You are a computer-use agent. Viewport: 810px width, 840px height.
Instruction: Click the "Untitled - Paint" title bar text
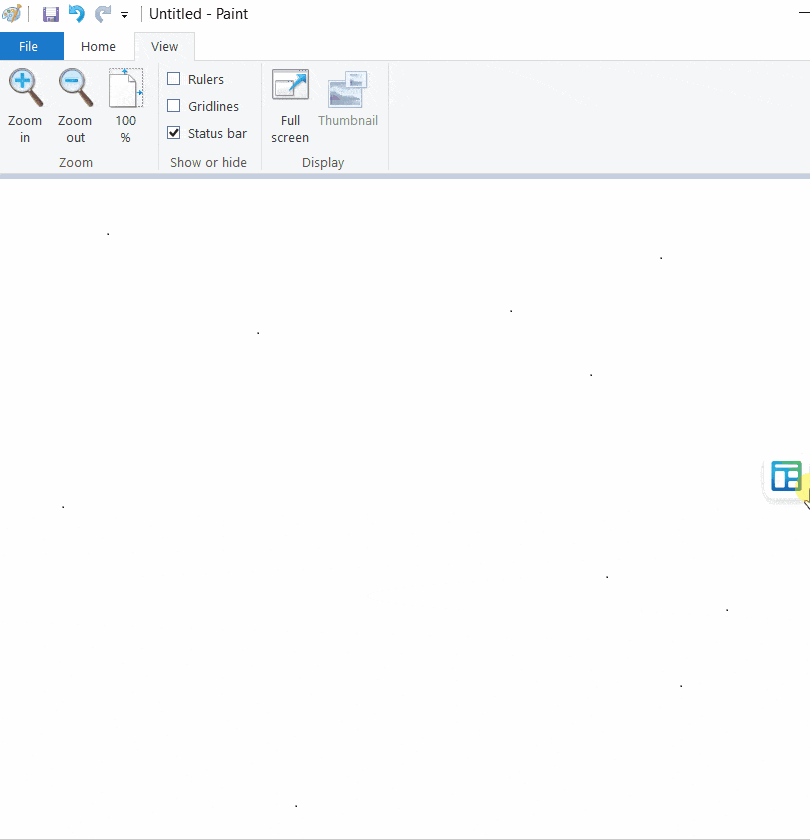tap(199, 14)
